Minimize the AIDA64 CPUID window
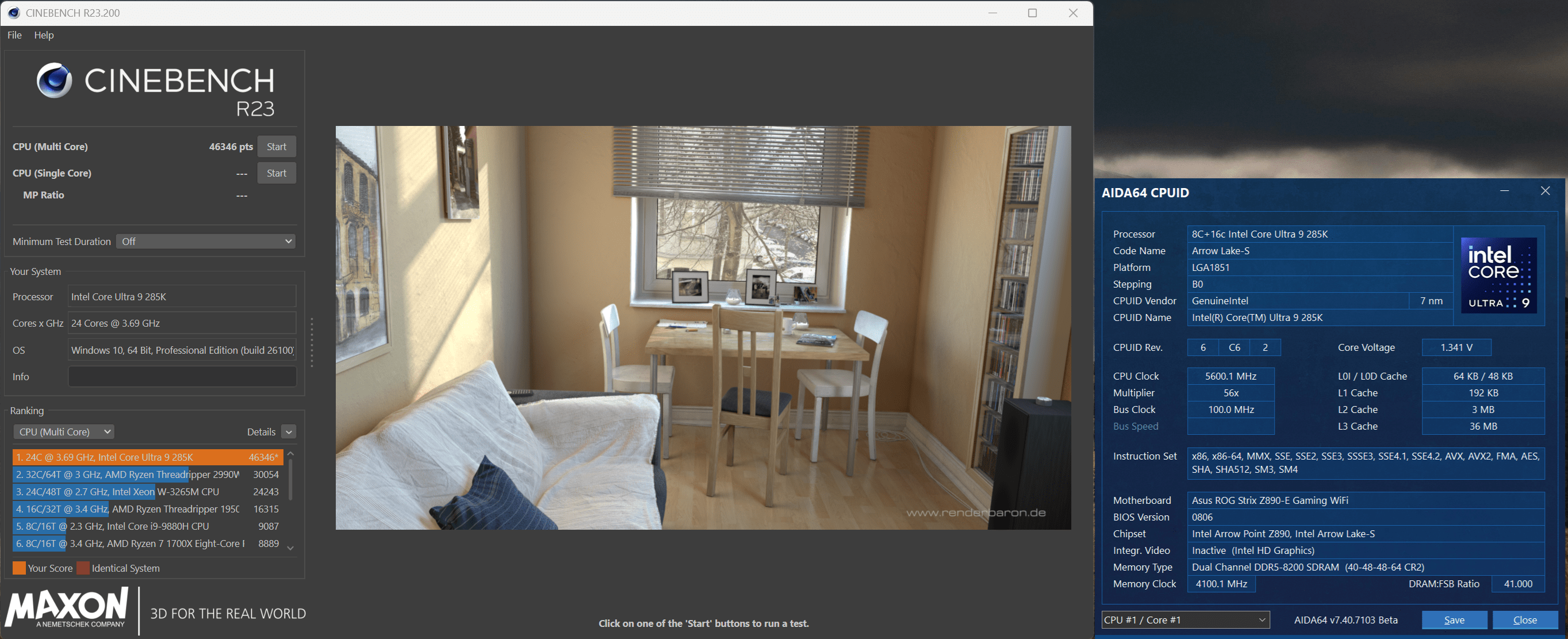Image resolution: width=1568 pixels, height=639 pixels. (x=1504, y=192)
